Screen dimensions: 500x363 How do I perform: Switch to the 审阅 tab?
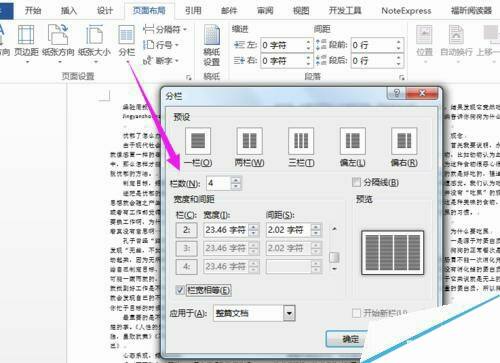265,11
